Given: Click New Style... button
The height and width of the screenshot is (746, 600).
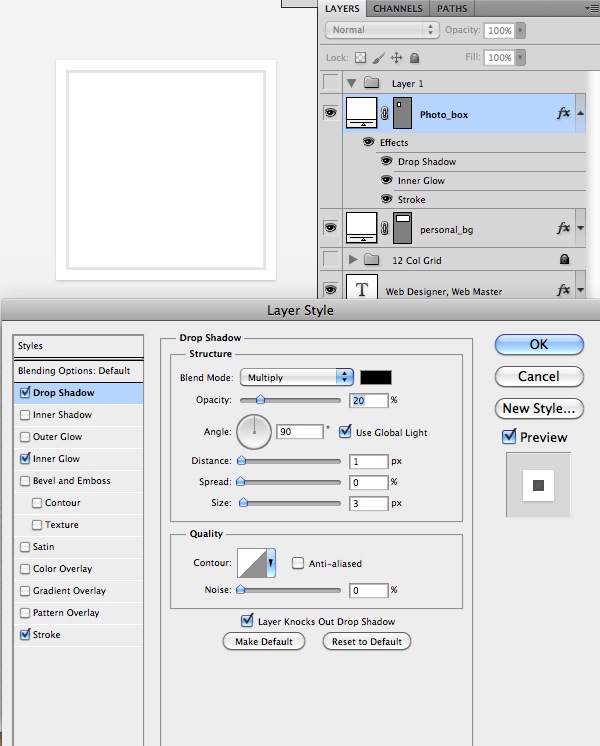Looking at the screenshot, I should click(x=539, y=408).
